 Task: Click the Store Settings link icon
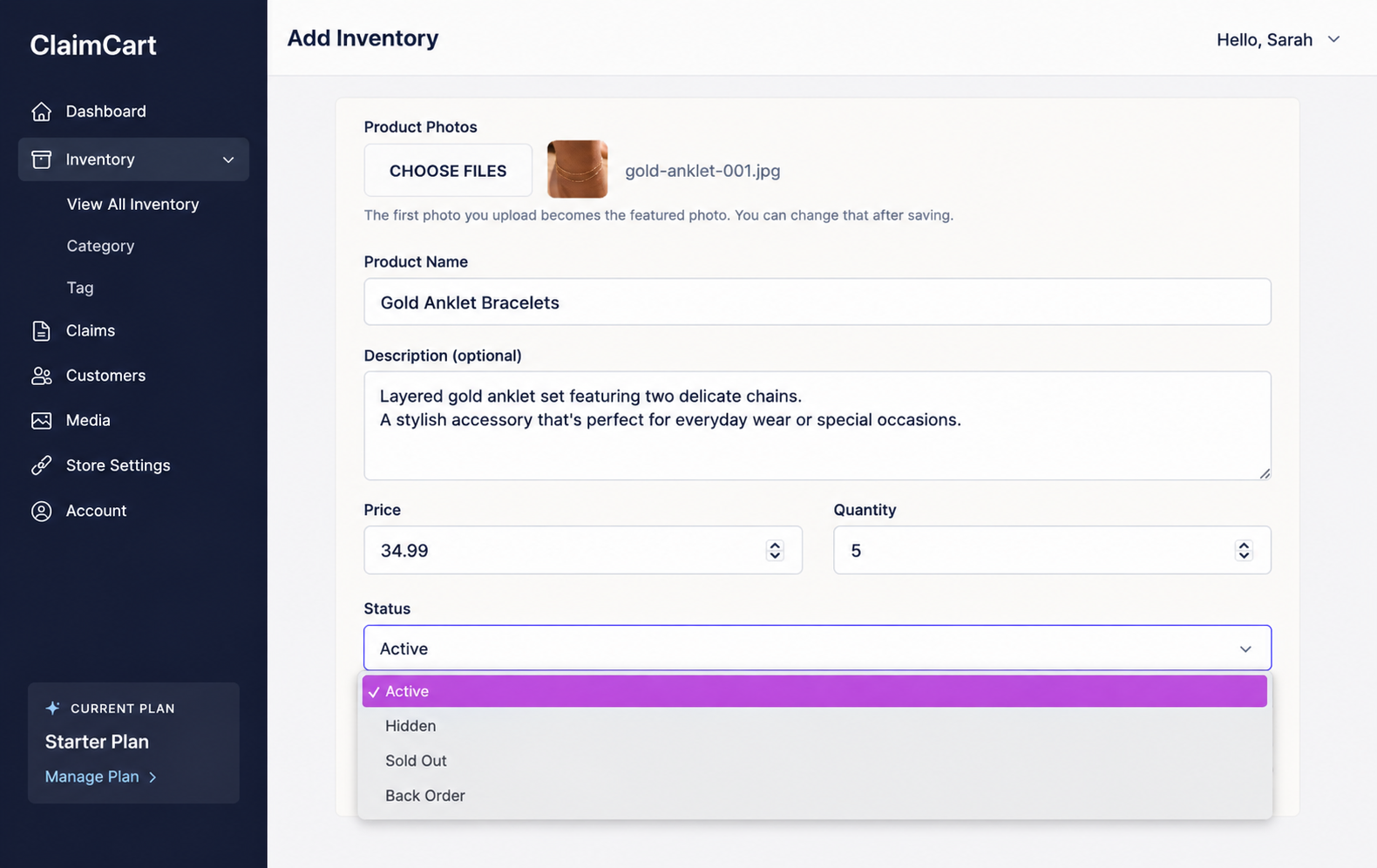(41, 465)
